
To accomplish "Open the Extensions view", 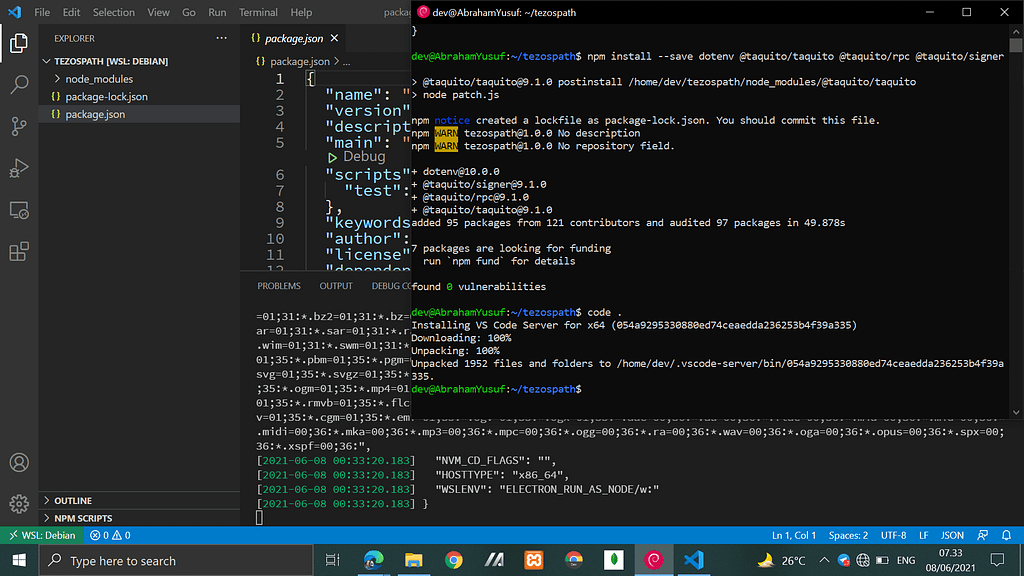I will (x=19, y=251).
